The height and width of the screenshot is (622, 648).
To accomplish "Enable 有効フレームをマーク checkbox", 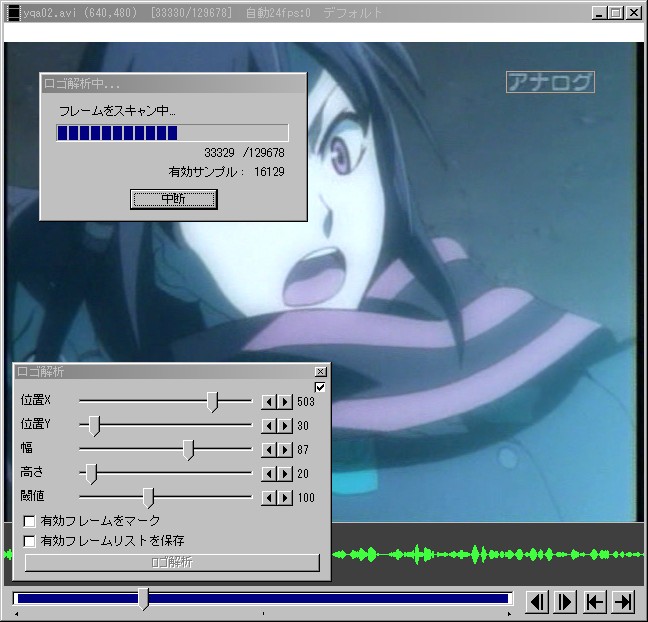I will (29, 521).
